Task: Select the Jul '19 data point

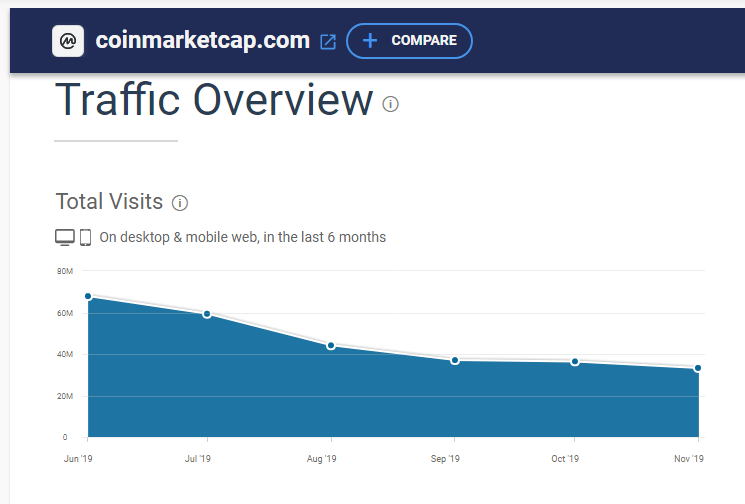Action: coord(207,314)
